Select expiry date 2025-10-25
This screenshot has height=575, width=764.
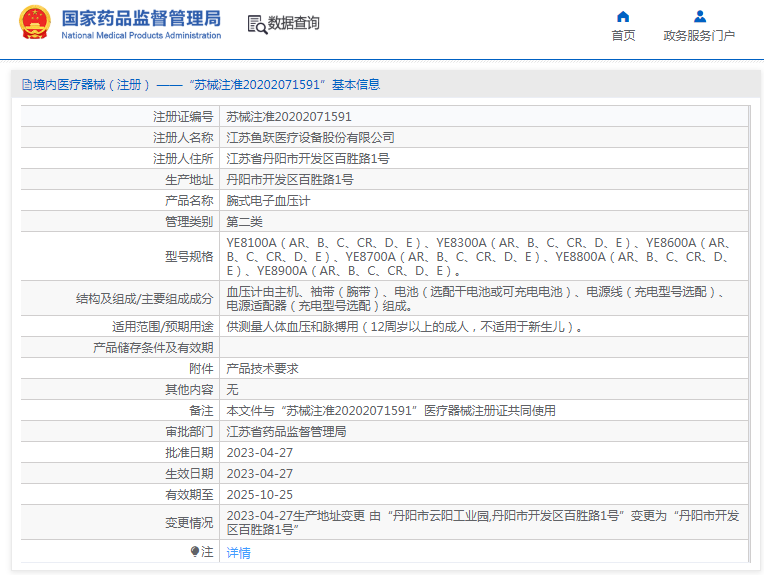pyautogui.click(x=260, y=495)
